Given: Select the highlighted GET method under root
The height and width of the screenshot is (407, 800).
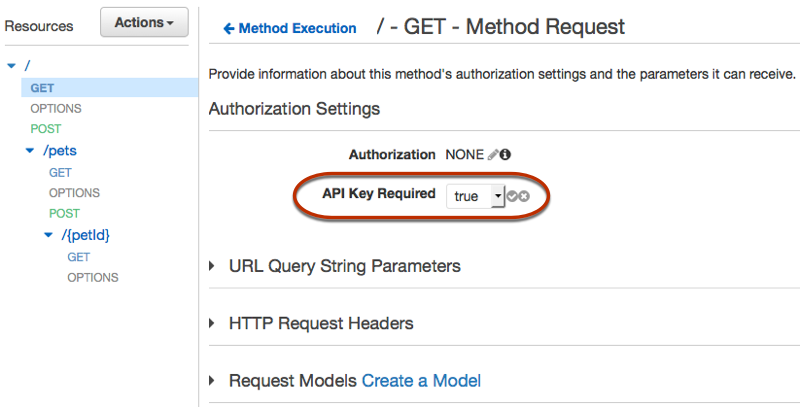Looking at the screenshot, I should 42,88.
